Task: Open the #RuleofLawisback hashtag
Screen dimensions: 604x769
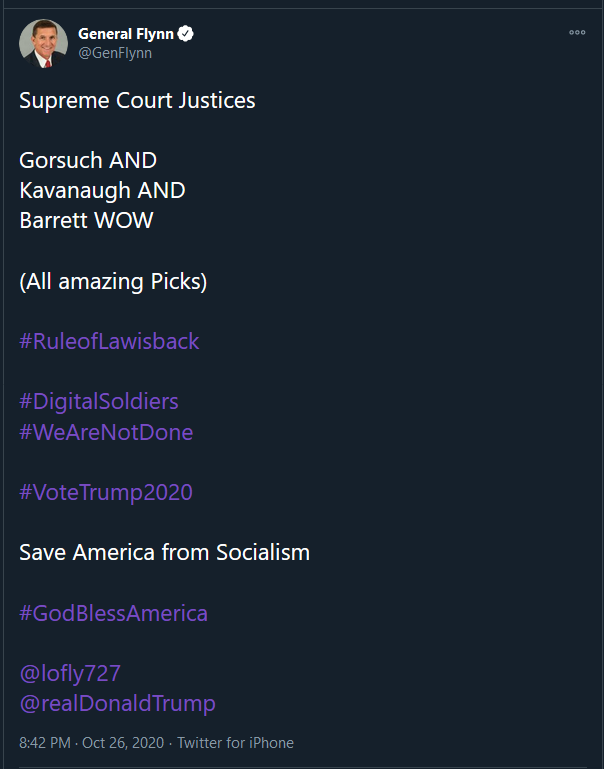Action: (109, 341)
